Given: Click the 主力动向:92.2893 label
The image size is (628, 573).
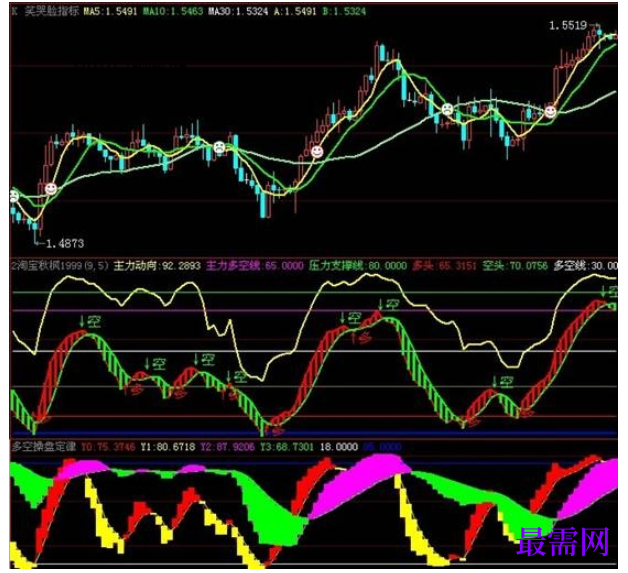Looking at the screenshot, I should pos(157,266).
